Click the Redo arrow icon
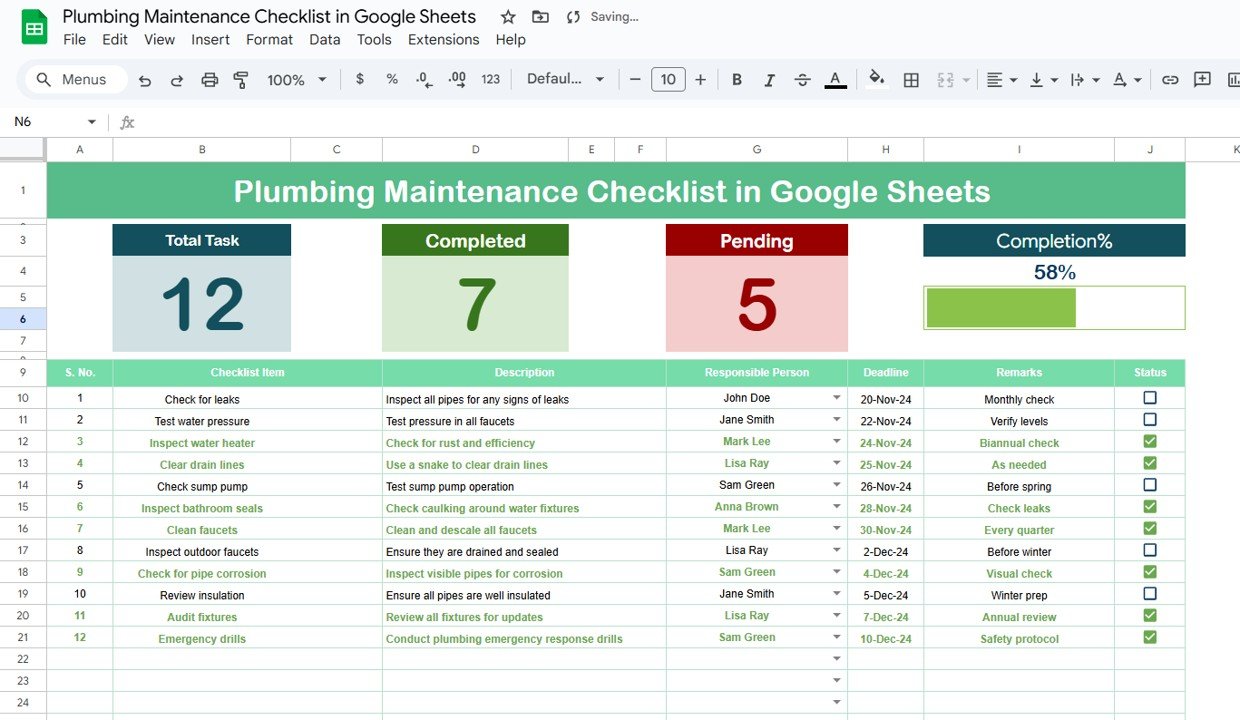 coord(177,80)
